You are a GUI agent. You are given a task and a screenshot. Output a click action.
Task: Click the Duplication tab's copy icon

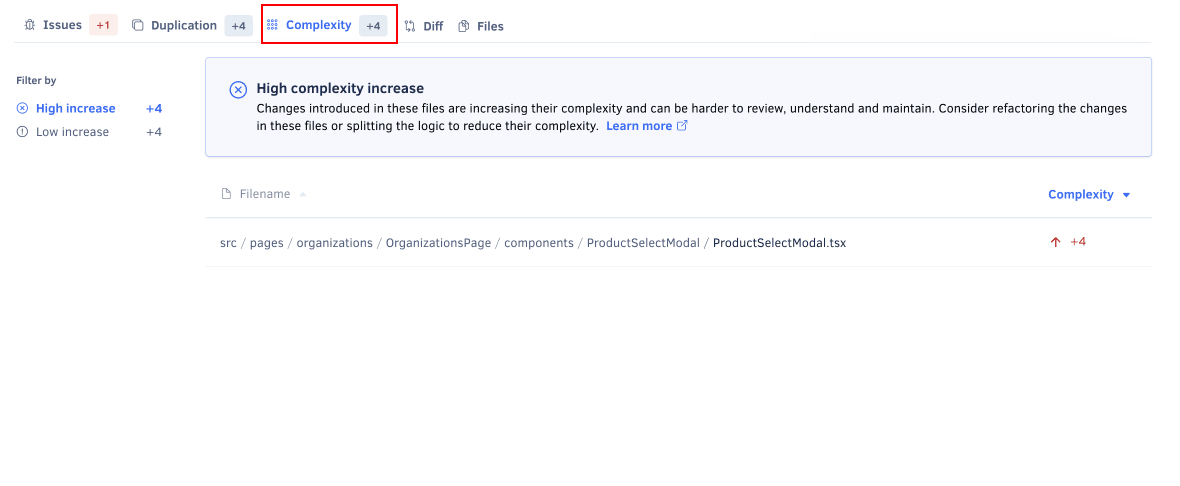click(138, 25)
